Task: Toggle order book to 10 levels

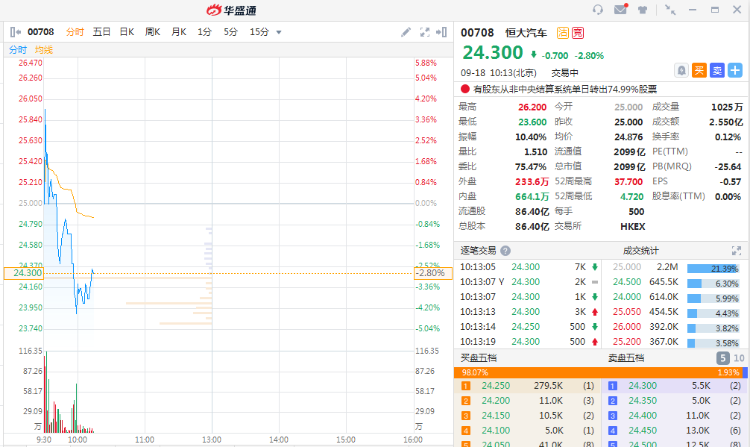Action: pos(739,357)
